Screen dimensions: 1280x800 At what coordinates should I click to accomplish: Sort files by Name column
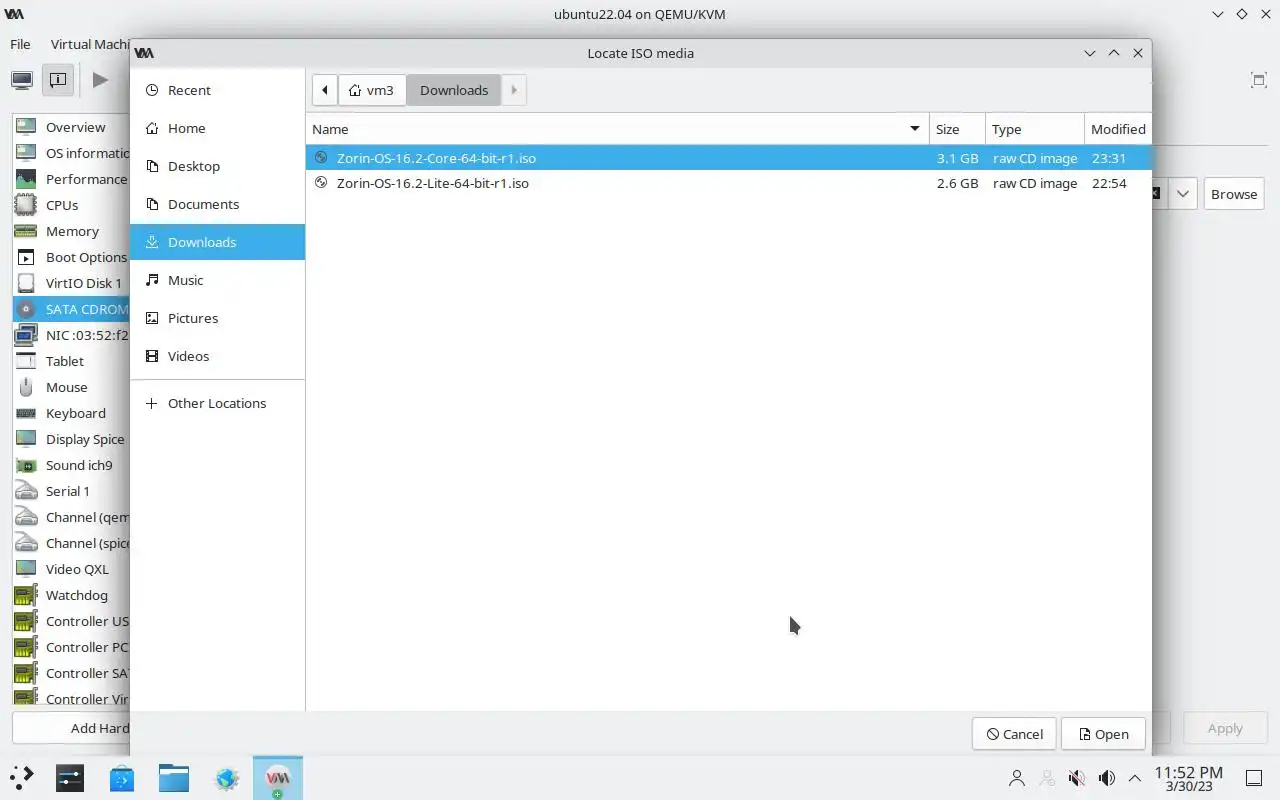617,129
